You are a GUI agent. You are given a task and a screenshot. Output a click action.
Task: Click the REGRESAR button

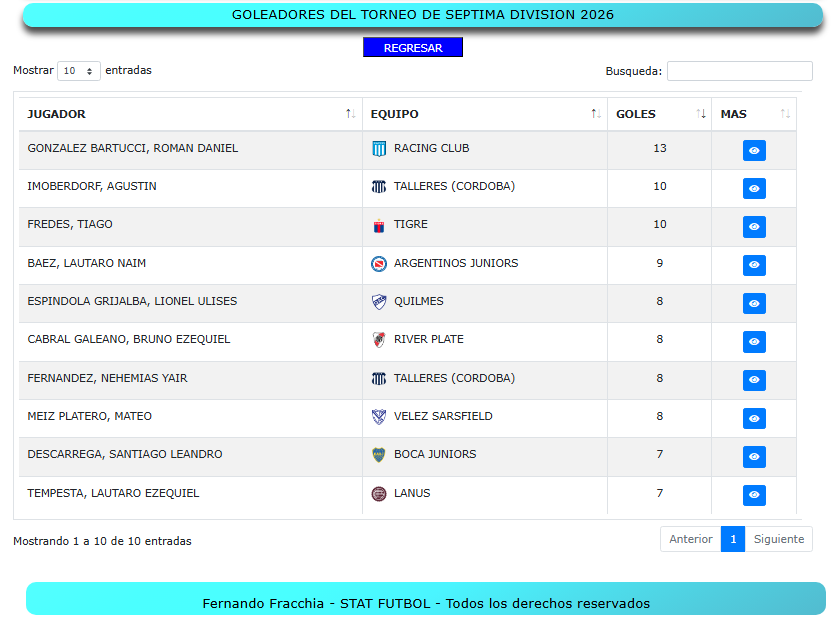click(x=413, y=47)
